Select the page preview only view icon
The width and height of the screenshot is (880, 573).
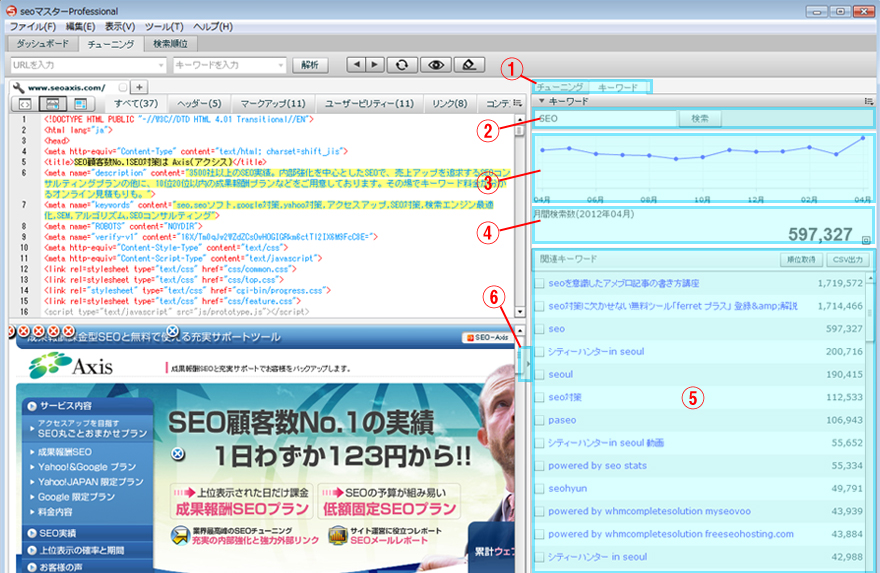click(80, 104)
